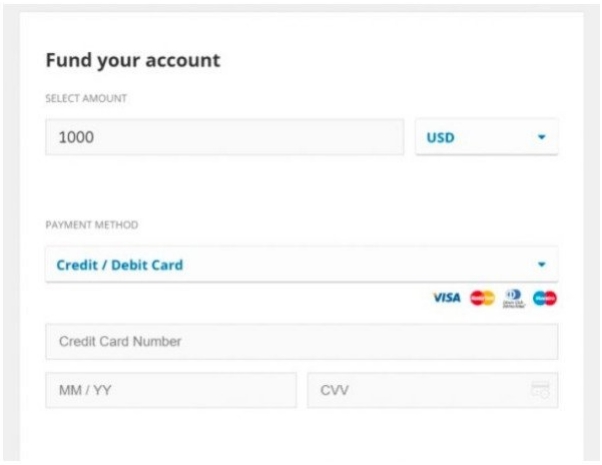This screenshot has height=465, width=602.
Task: Click into the CVV field
Action: [x=432, y=390]
